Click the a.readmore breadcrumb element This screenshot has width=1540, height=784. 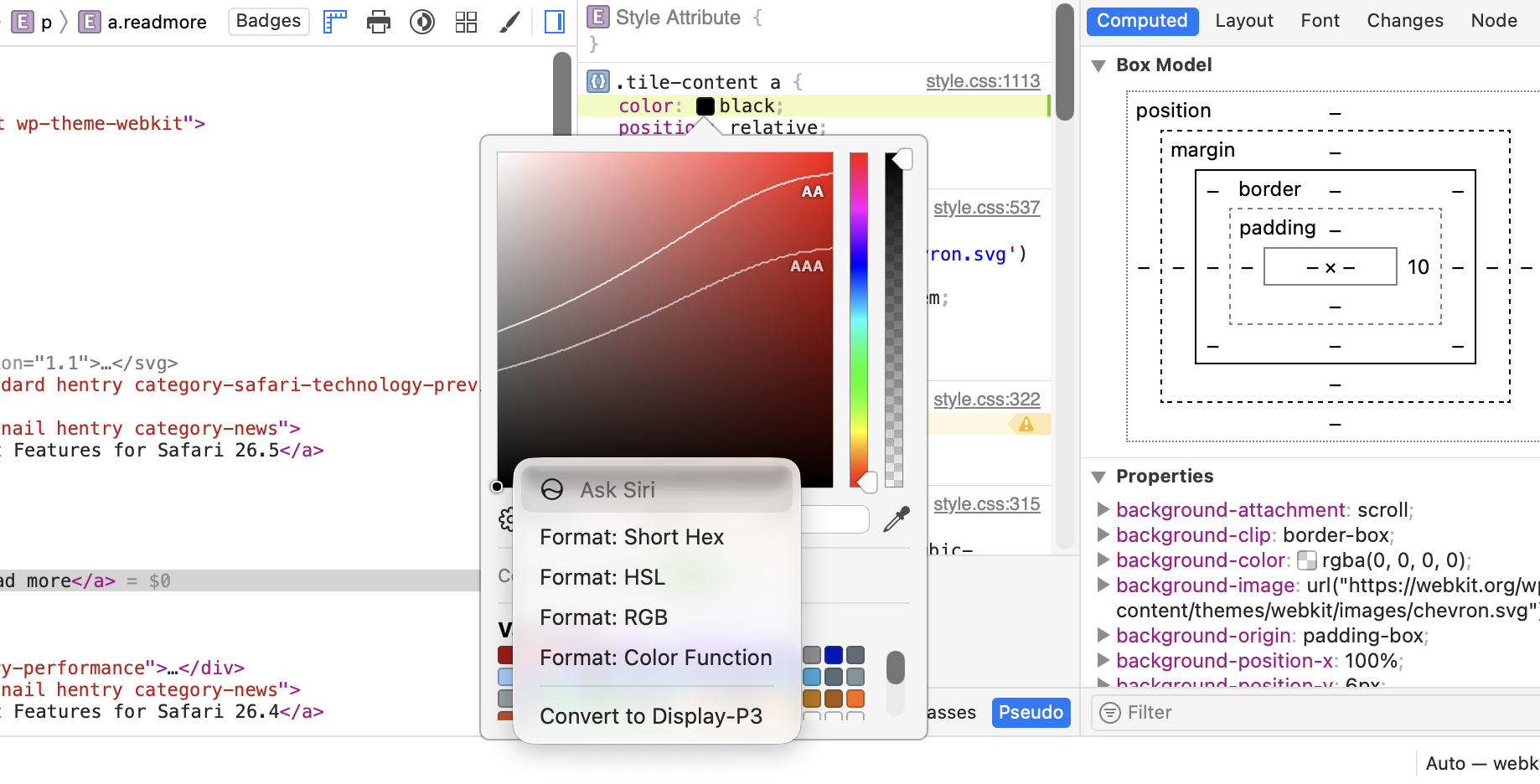[142, 22]
